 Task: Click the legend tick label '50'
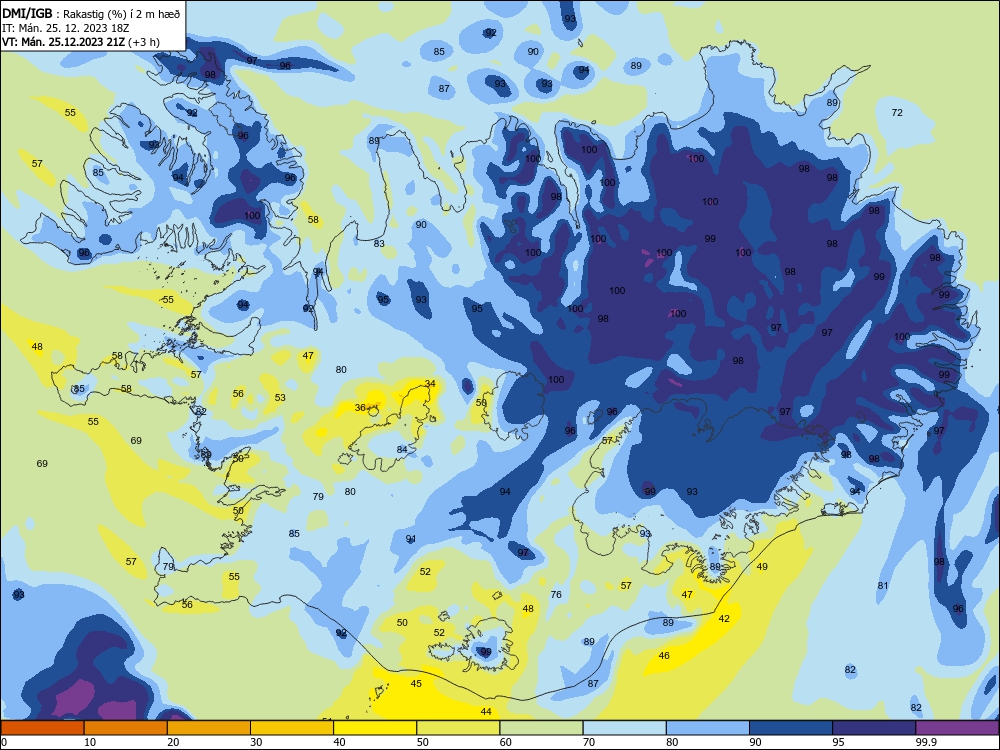tap(423, 742)
